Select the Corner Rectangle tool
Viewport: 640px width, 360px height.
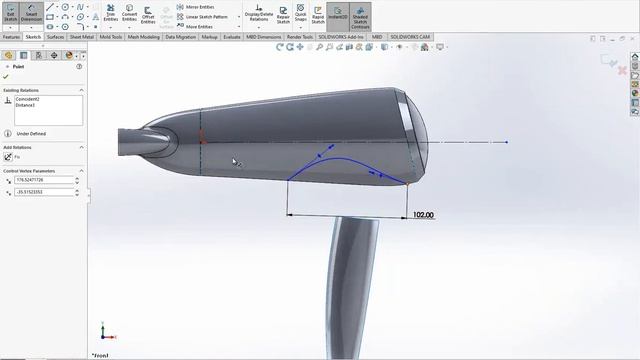(50, 17)
